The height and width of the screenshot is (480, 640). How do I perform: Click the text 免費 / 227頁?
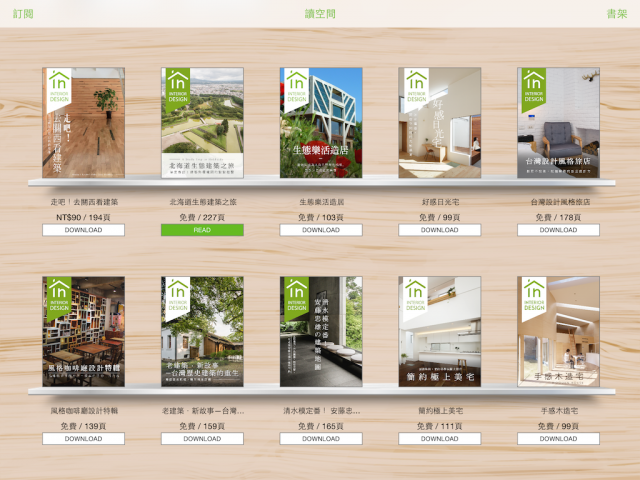coord(202,217)
